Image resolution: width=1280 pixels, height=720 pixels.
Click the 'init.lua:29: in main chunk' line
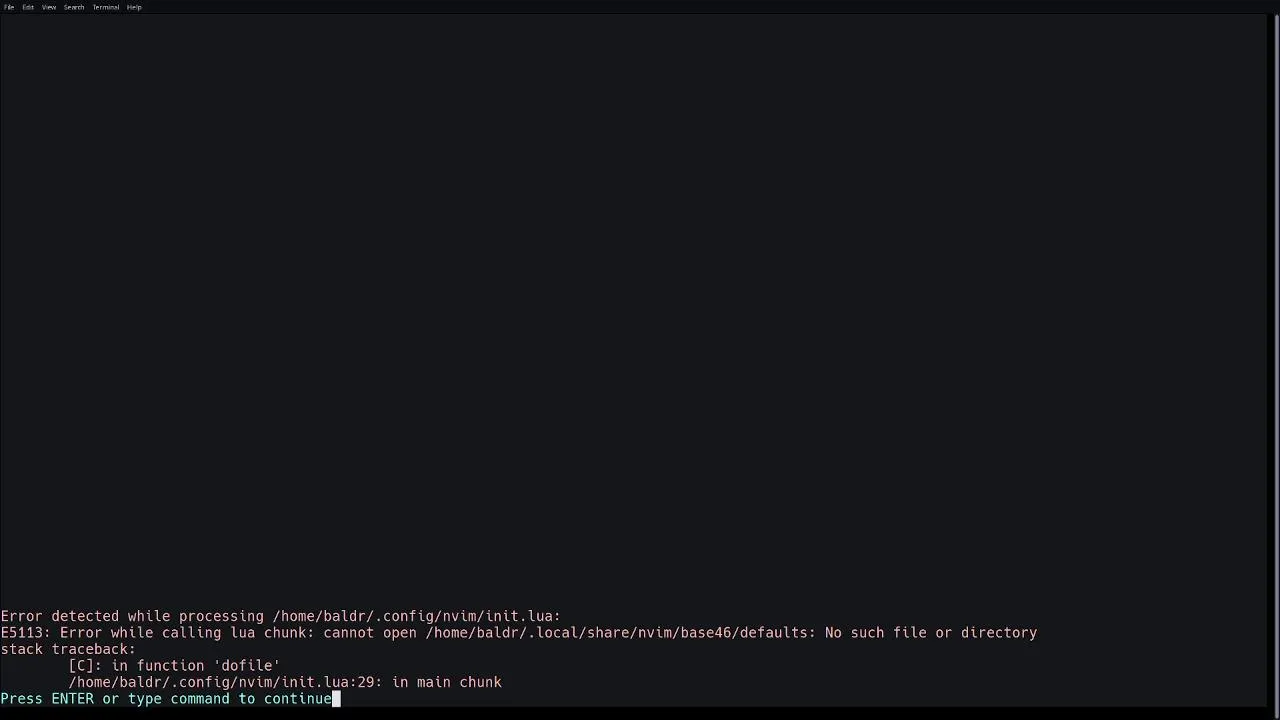coord(285,682)
